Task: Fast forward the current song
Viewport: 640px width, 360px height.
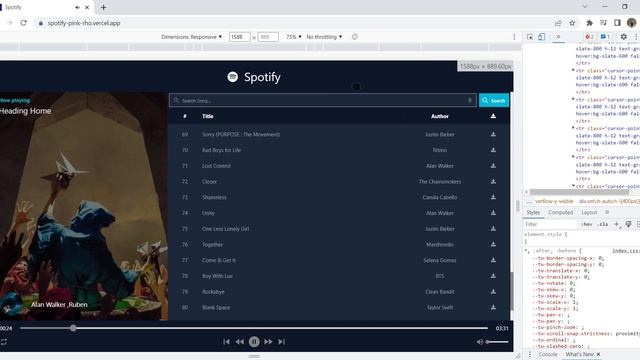Action: tap(268, 342)
